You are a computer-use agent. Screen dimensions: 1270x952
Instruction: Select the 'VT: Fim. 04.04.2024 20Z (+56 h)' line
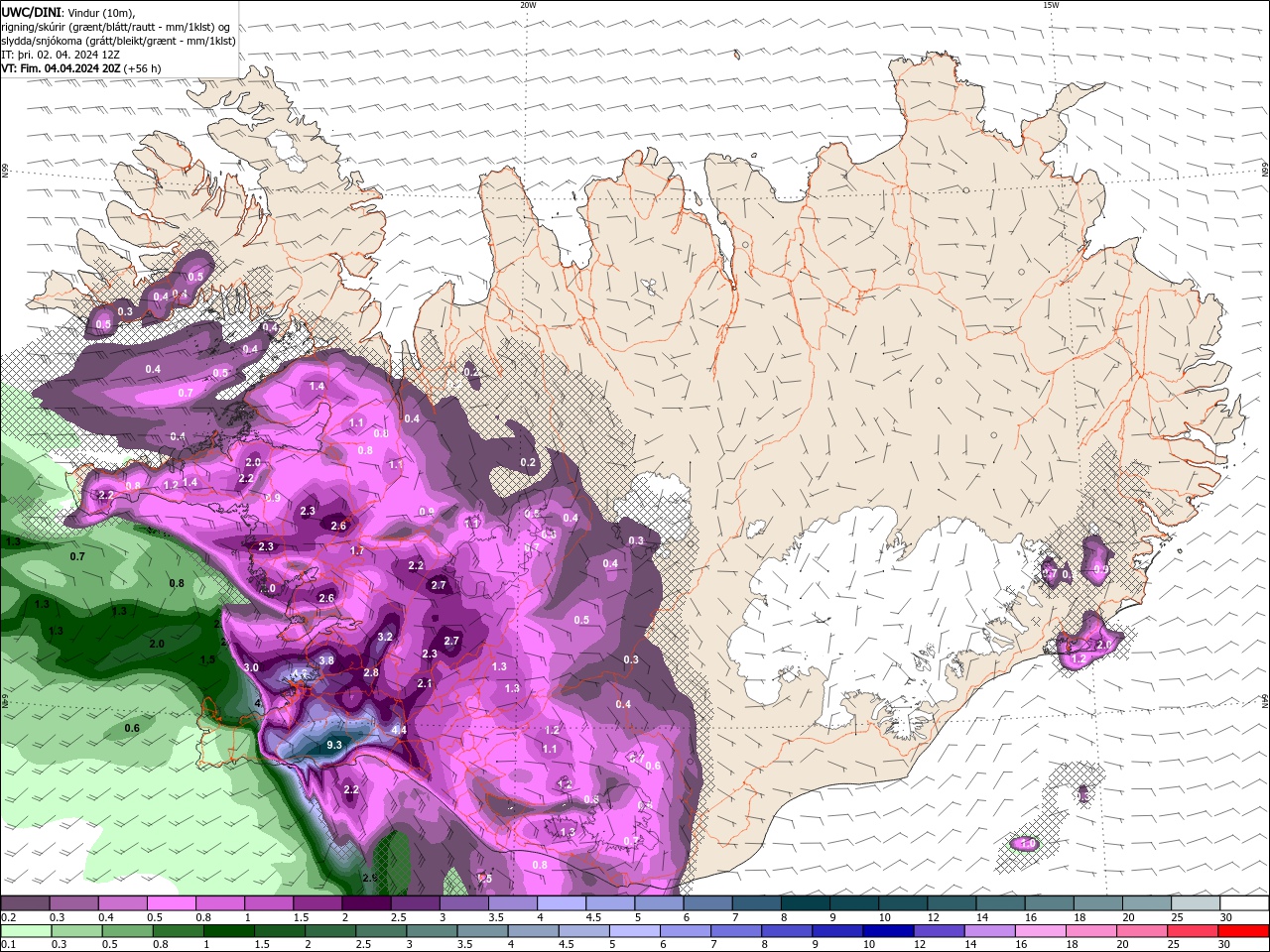pyautogui.click(x=81, y=68)
